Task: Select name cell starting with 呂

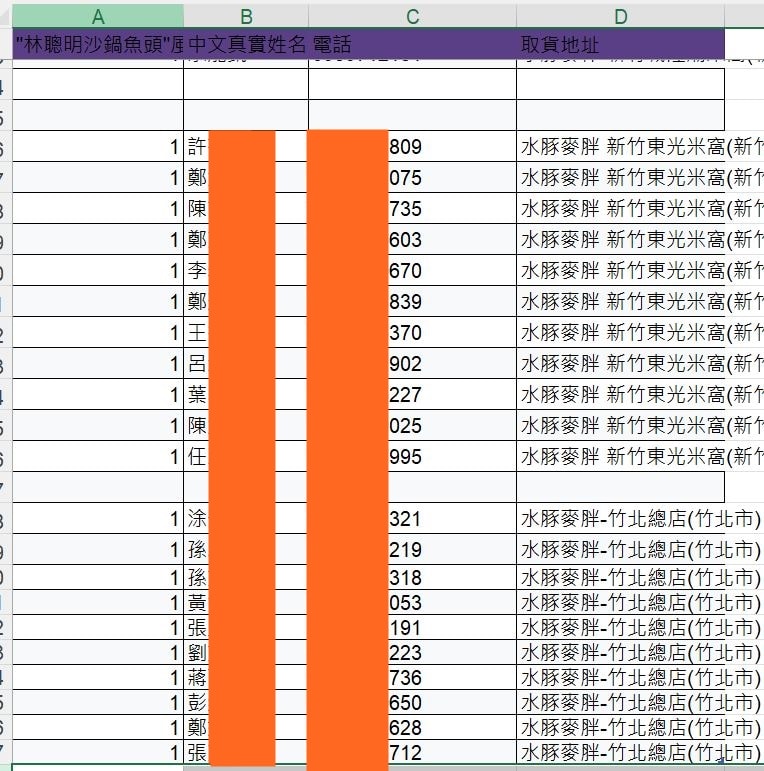Action: [x=246, y=363]
